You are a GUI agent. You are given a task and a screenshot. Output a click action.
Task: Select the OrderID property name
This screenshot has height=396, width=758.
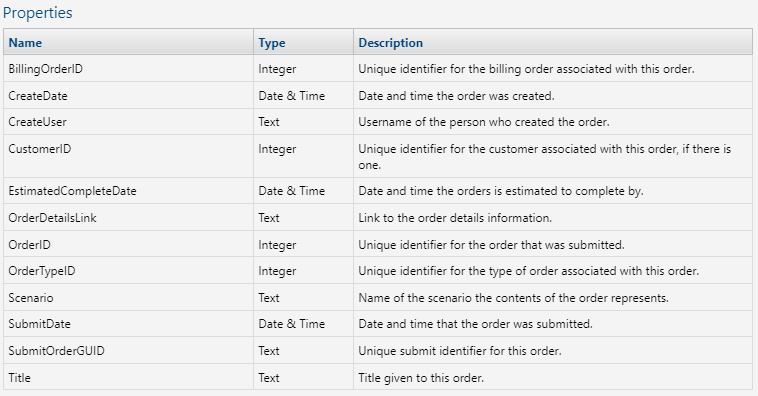pos(29,245)
